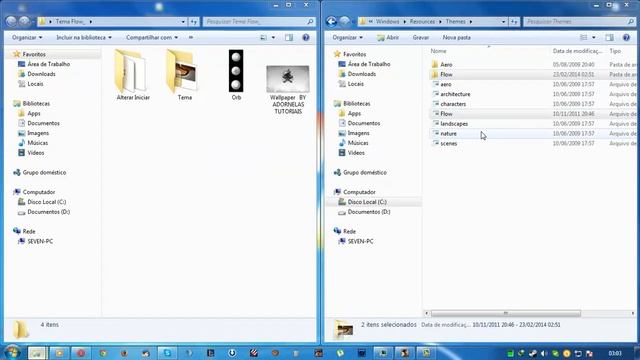Click Skype icon on taskbar
Image resolution: width=640 pixels, height=360 pixels.
pos(167,353)
